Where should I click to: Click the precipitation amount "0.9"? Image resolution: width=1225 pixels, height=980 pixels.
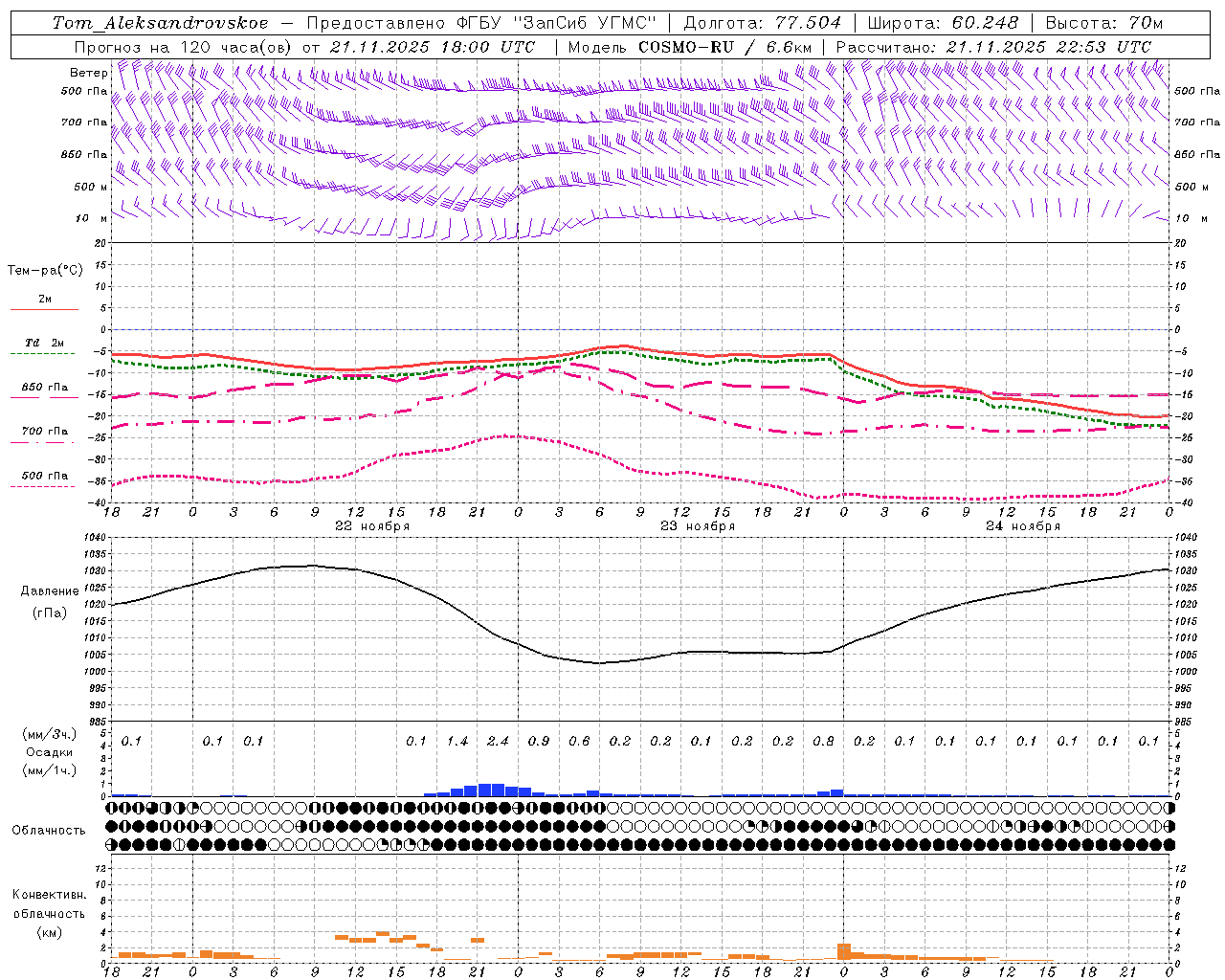539,741
